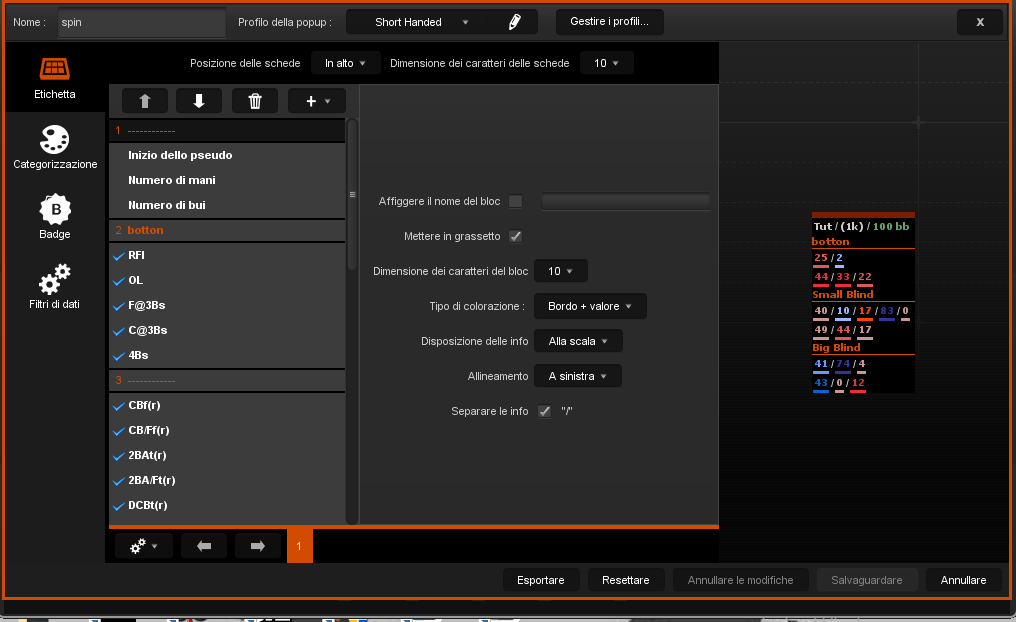The height and width of the screenshot is (622, 1016).
Task: Toggle the 2BA/Ft(r) stat checkmark
Action: pyautogui.click(x=119, y=481)
